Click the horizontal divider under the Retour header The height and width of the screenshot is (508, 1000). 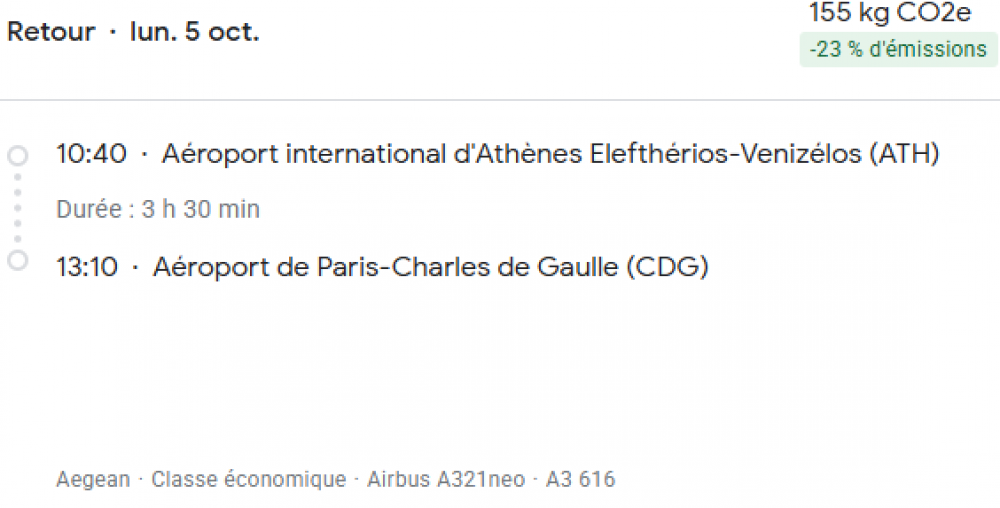(500, 100)
